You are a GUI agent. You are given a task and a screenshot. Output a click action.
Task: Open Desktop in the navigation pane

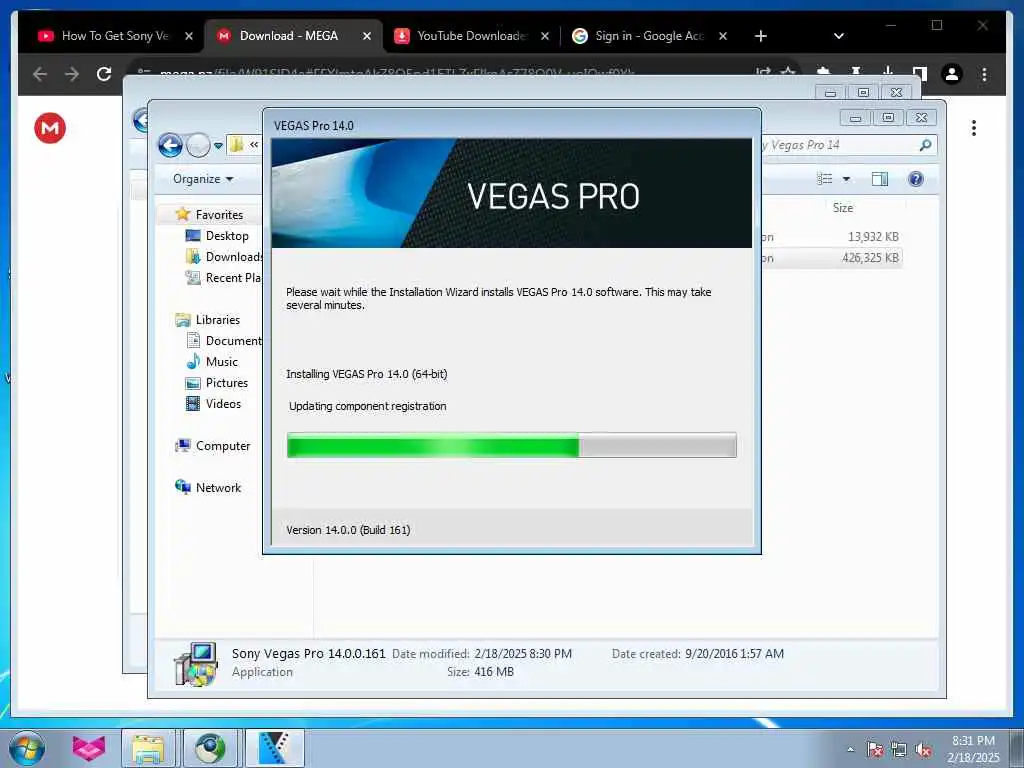[x=227, y=236]
